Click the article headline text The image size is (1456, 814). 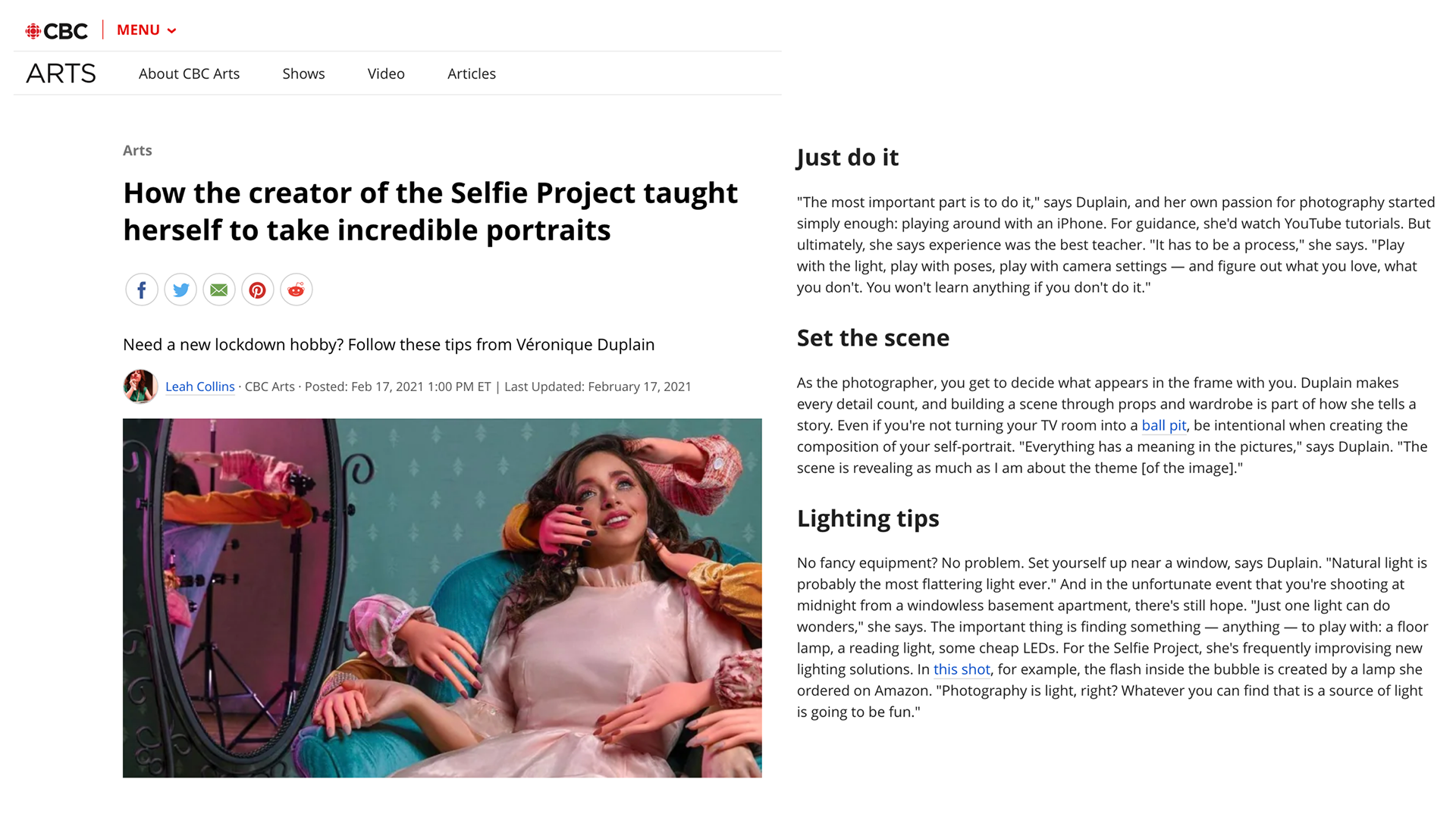[x=430, y=211]
